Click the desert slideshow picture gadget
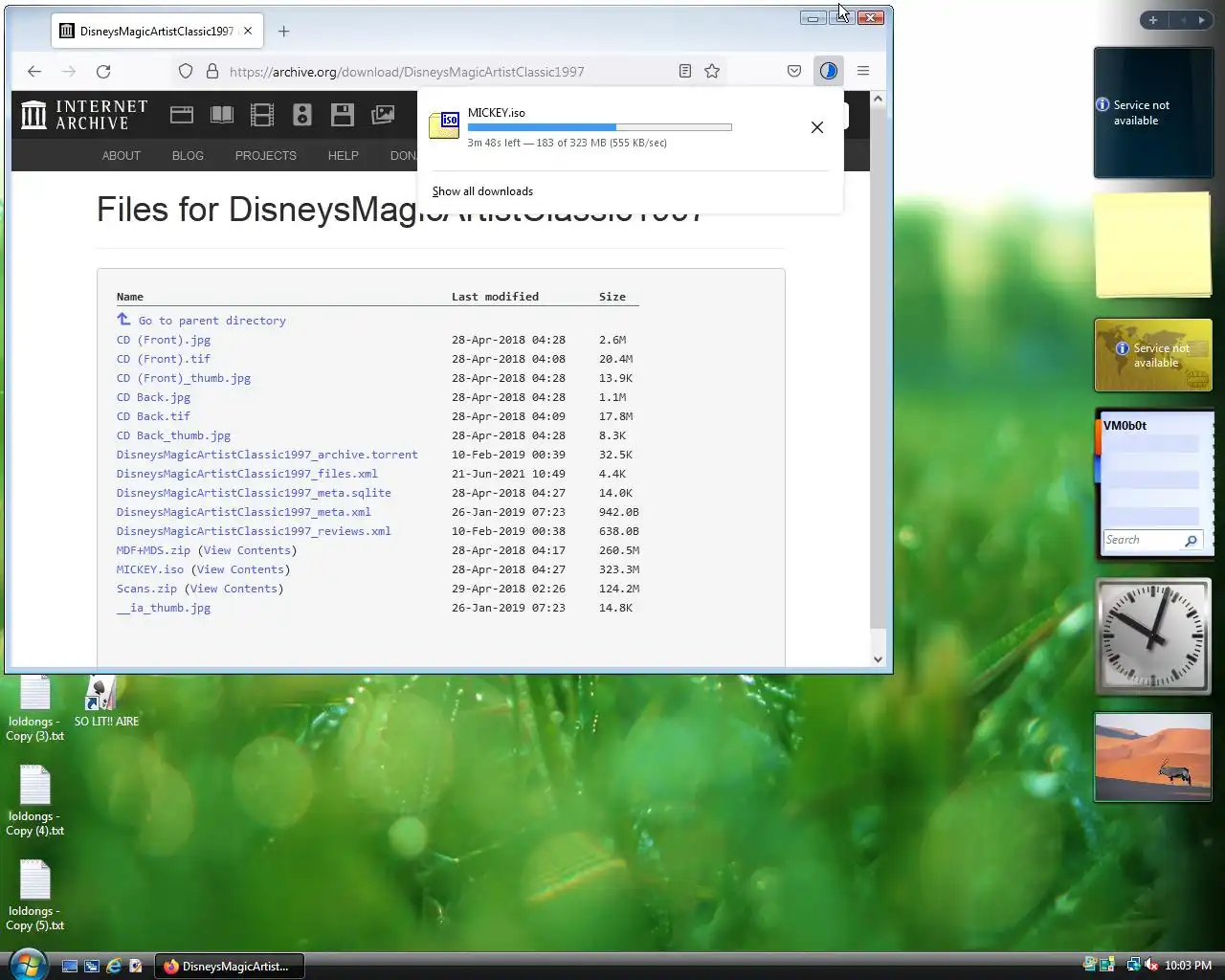This screenshot has height=980, width=1225. pos(1153,757)
